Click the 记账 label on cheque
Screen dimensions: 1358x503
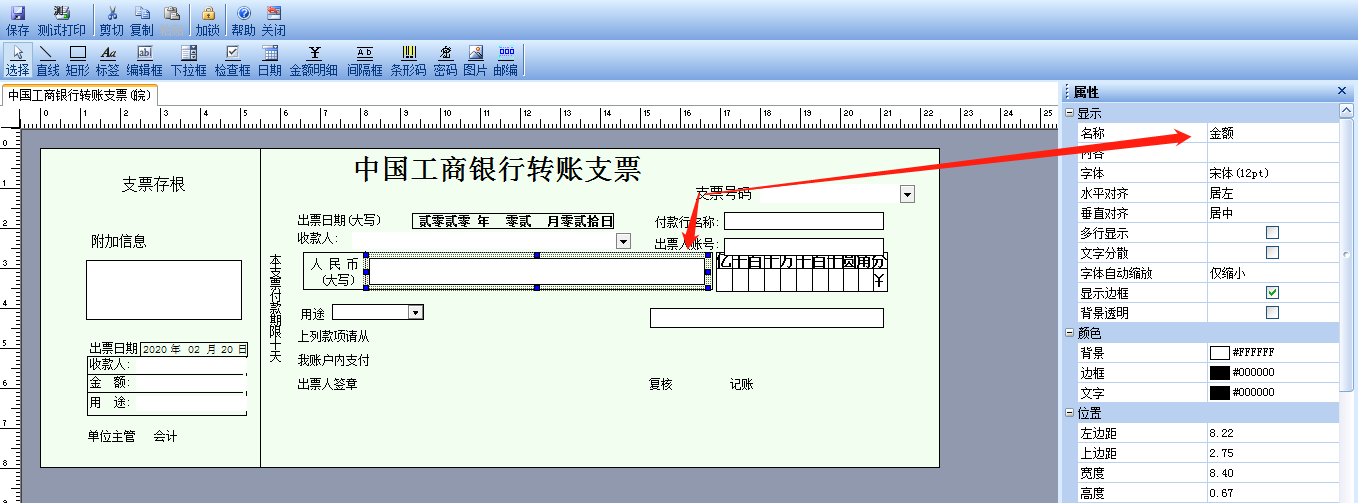[x=741, y=384]
